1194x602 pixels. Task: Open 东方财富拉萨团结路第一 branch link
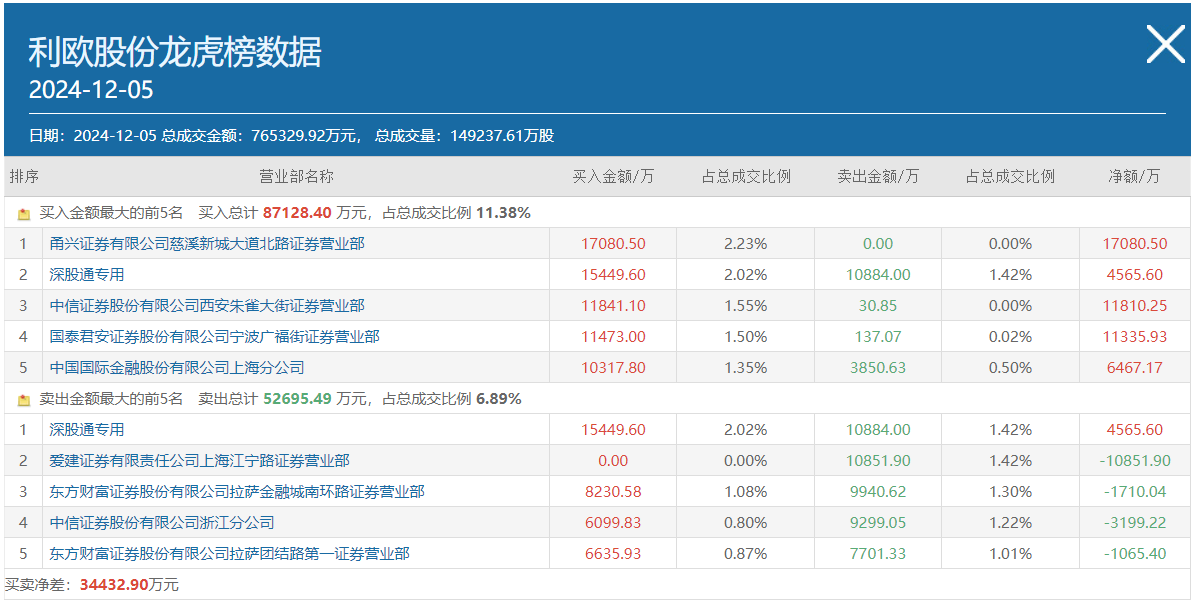pos(229,554)
